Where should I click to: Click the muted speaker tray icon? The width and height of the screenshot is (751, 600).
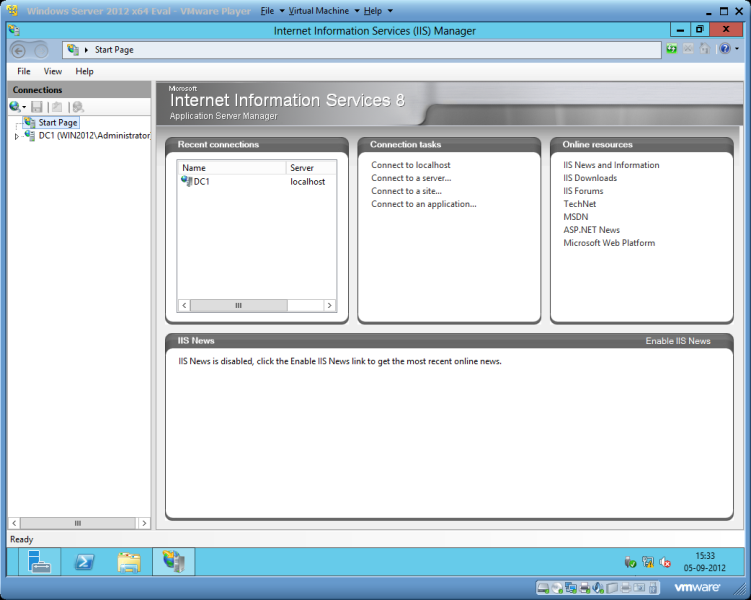tap(666, 563)
